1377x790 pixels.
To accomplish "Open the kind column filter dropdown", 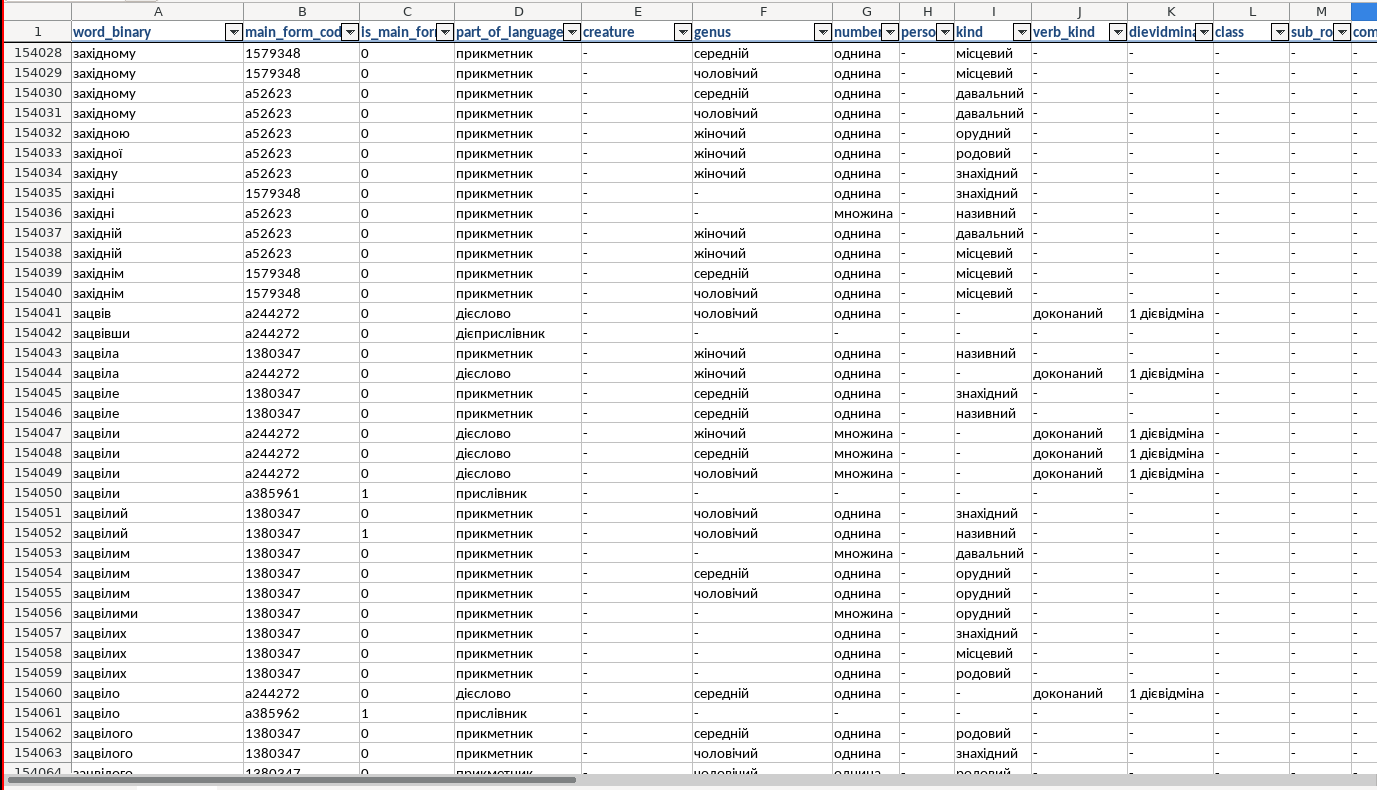I will (x=1021, y=32).
